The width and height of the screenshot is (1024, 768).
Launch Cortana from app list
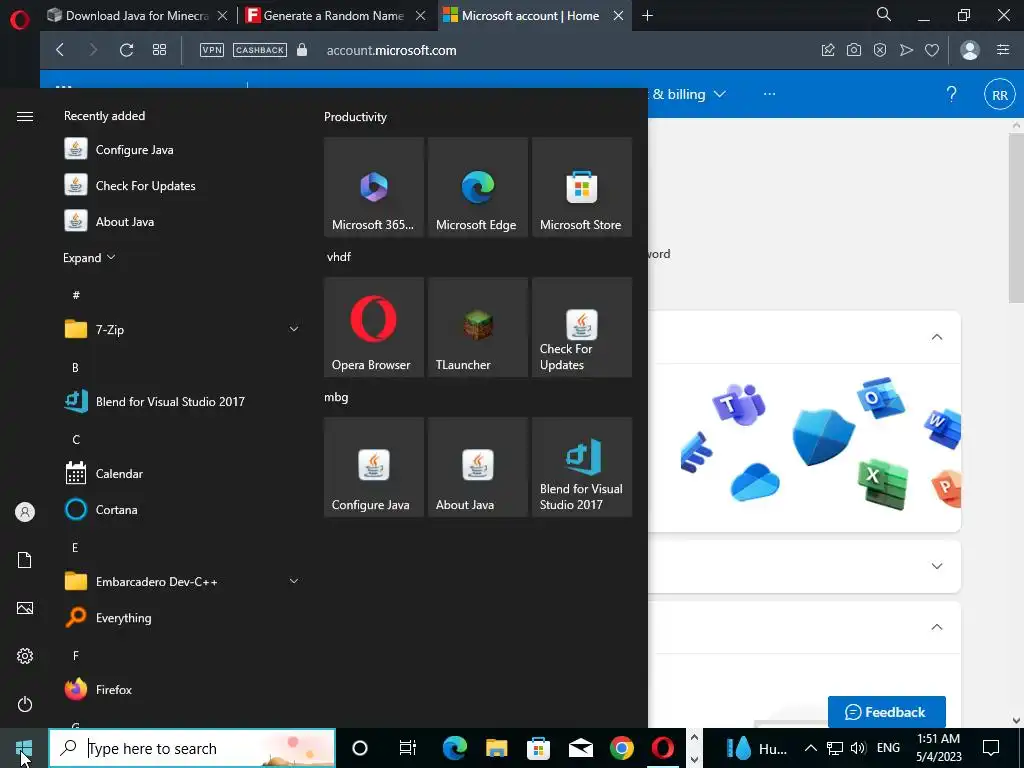pos(183,509)
